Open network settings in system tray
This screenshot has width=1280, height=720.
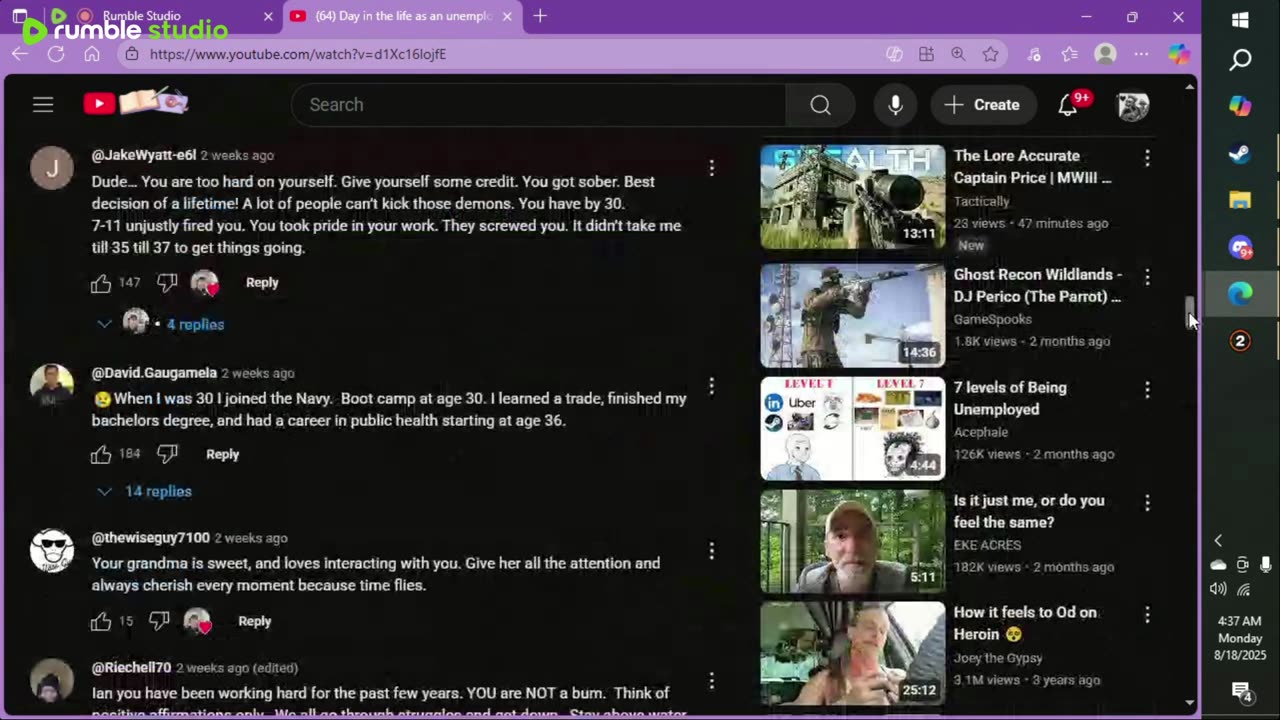tap(1243, 590)
